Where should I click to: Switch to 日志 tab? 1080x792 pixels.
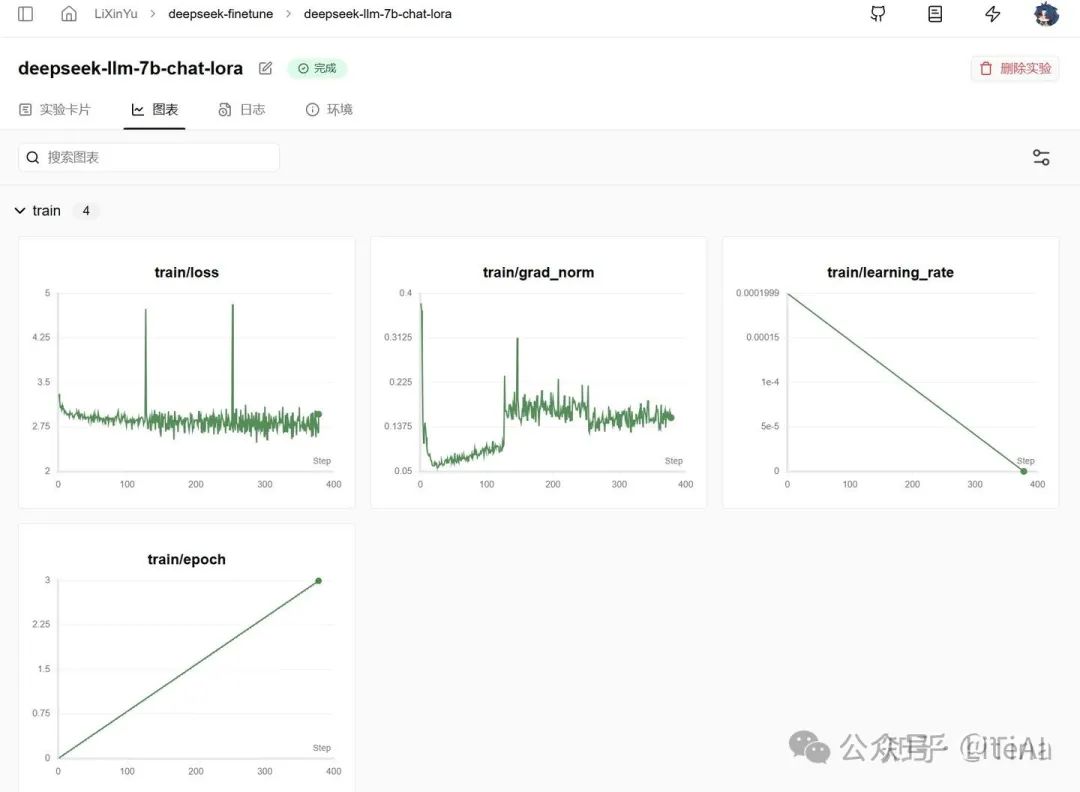coord(242,110)
